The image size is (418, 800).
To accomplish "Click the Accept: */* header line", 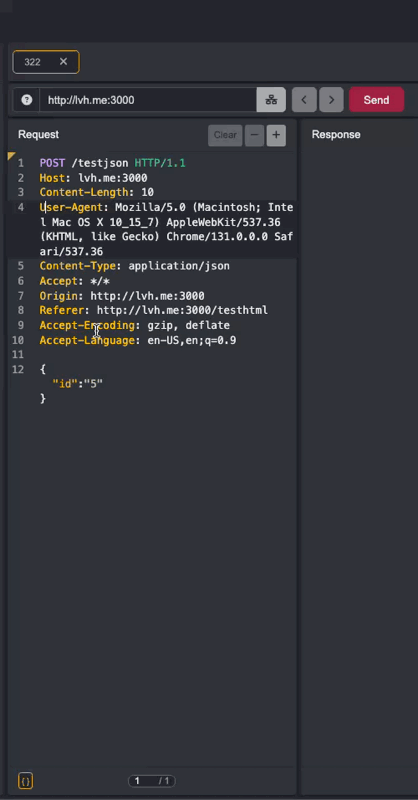I will (75, 281).
